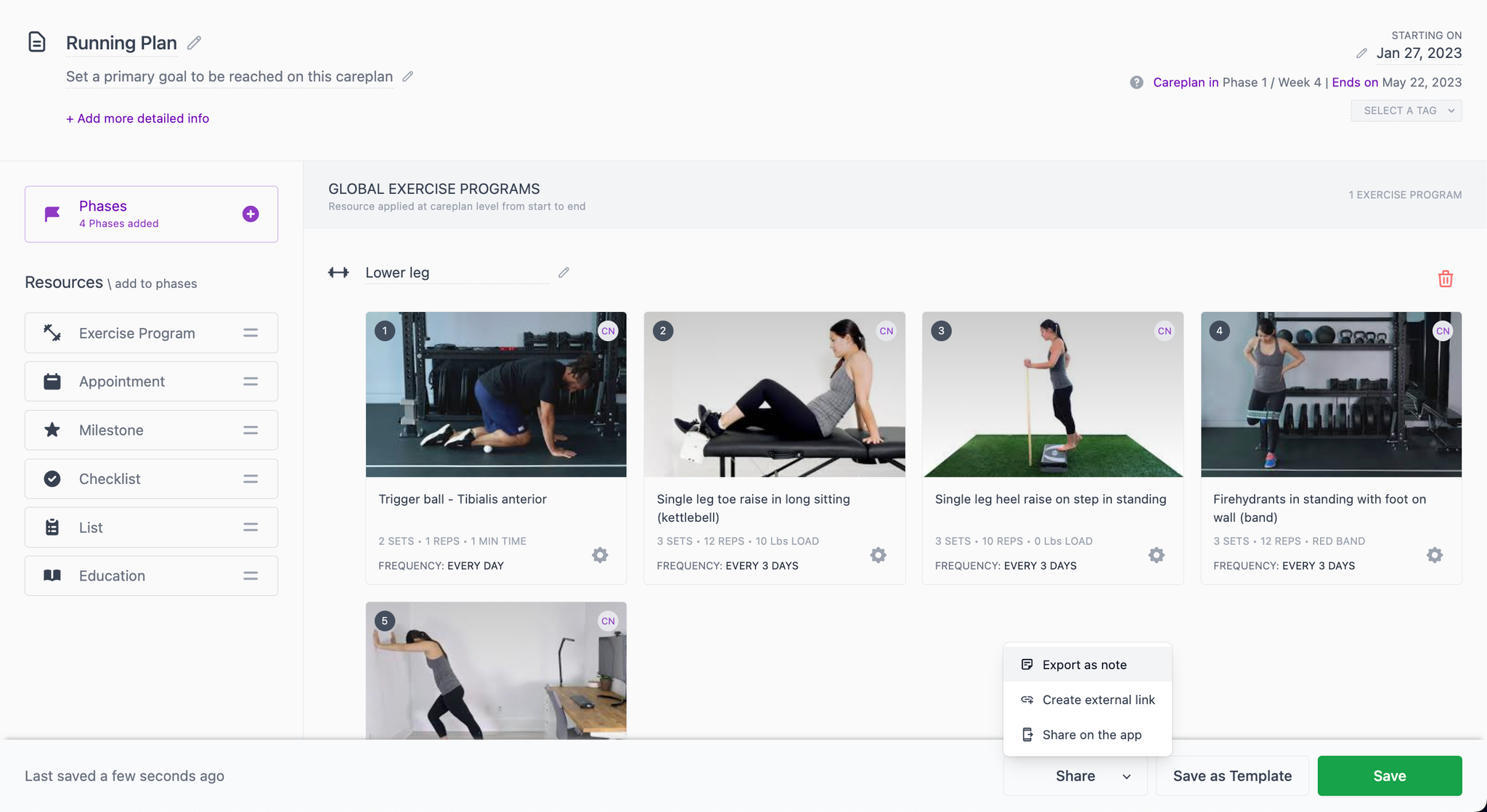1487x812 pixels.
Task: Click CN badge on Trigger ball exercise card
Action: click(x=608, y=331)
